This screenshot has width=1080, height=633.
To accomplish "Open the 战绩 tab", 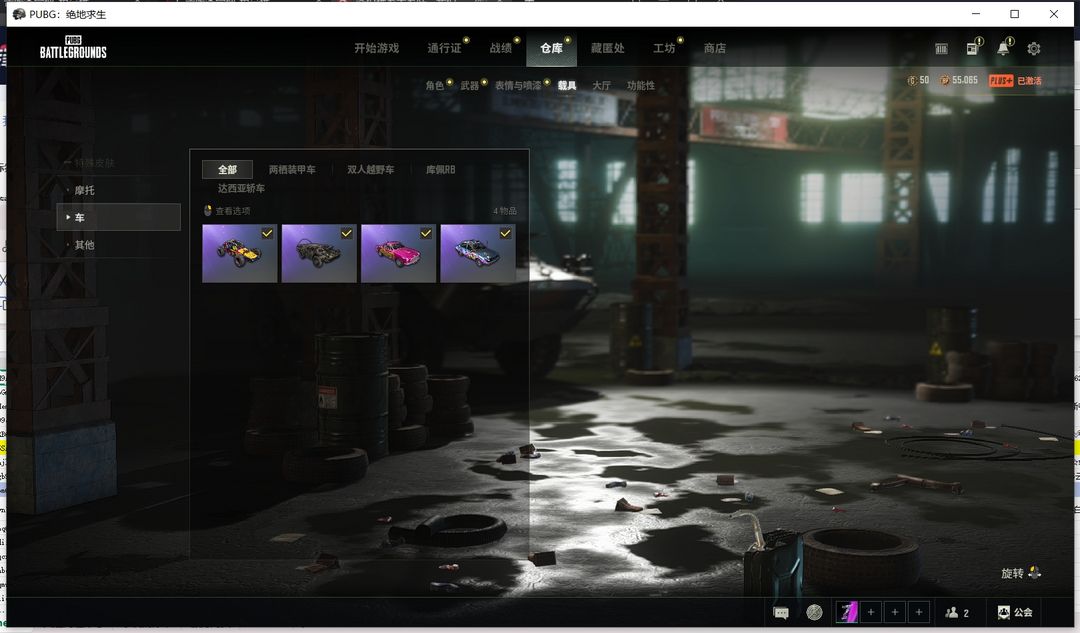I will tap(501, 48).
